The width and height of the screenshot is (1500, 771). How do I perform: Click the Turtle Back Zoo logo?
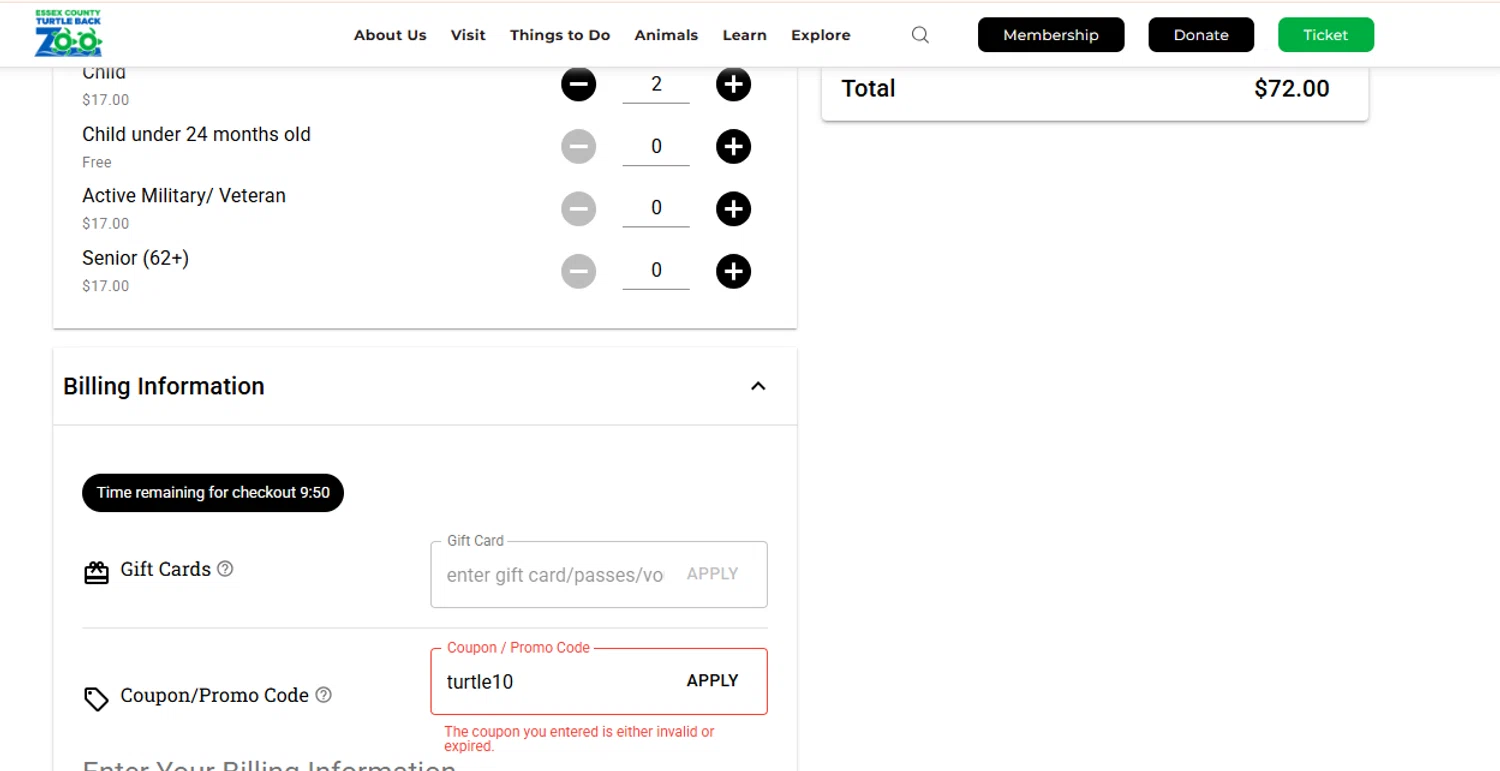68,34
